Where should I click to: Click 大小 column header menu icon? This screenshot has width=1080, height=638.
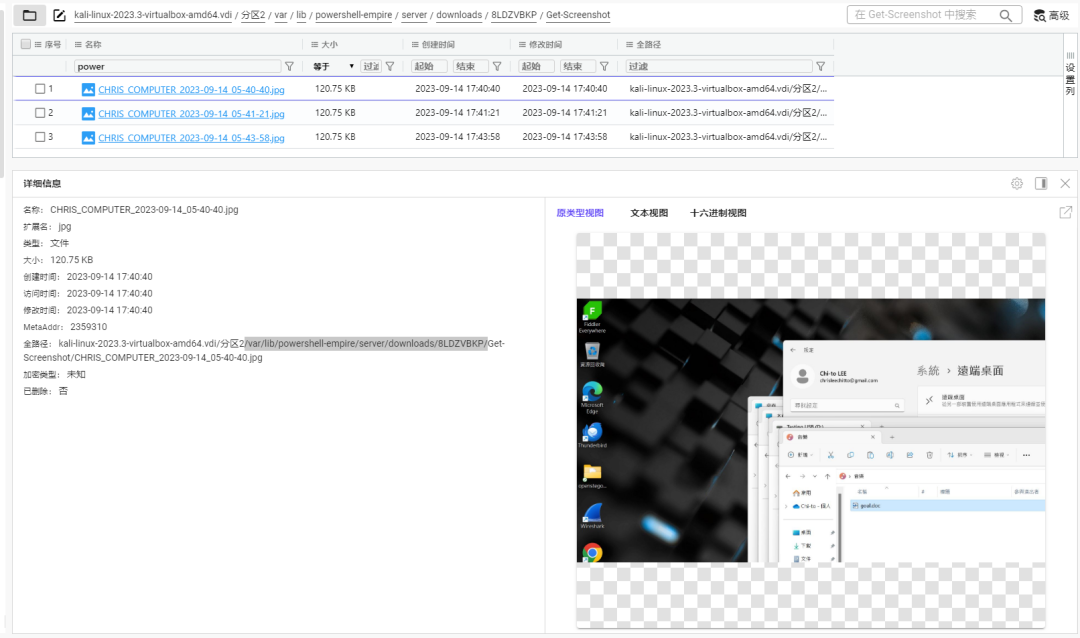[315, 44]
